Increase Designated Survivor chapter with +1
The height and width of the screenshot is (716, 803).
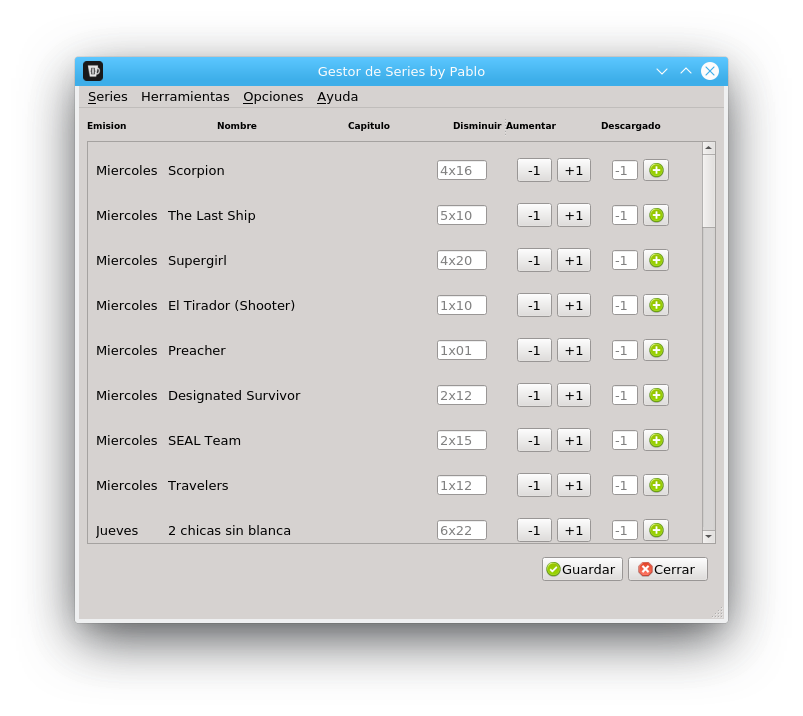pyautogui.click(x=574, y=395)
